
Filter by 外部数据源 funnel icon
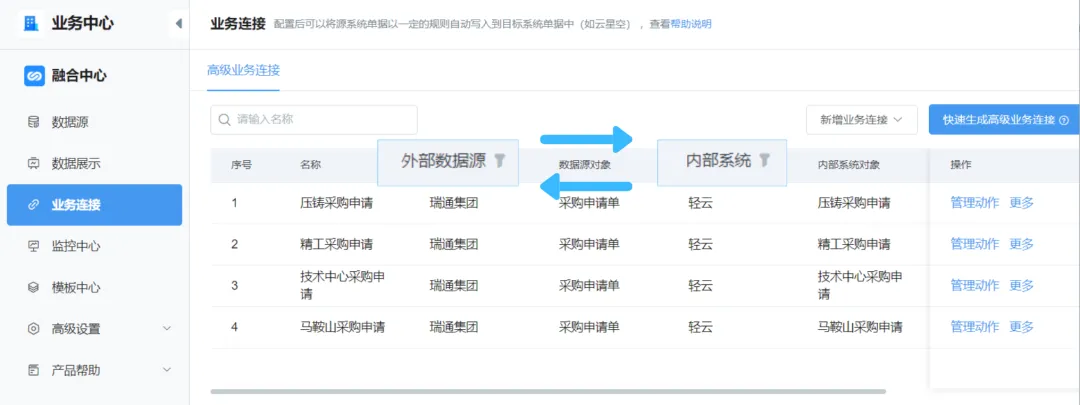click(x=500, y=160)
